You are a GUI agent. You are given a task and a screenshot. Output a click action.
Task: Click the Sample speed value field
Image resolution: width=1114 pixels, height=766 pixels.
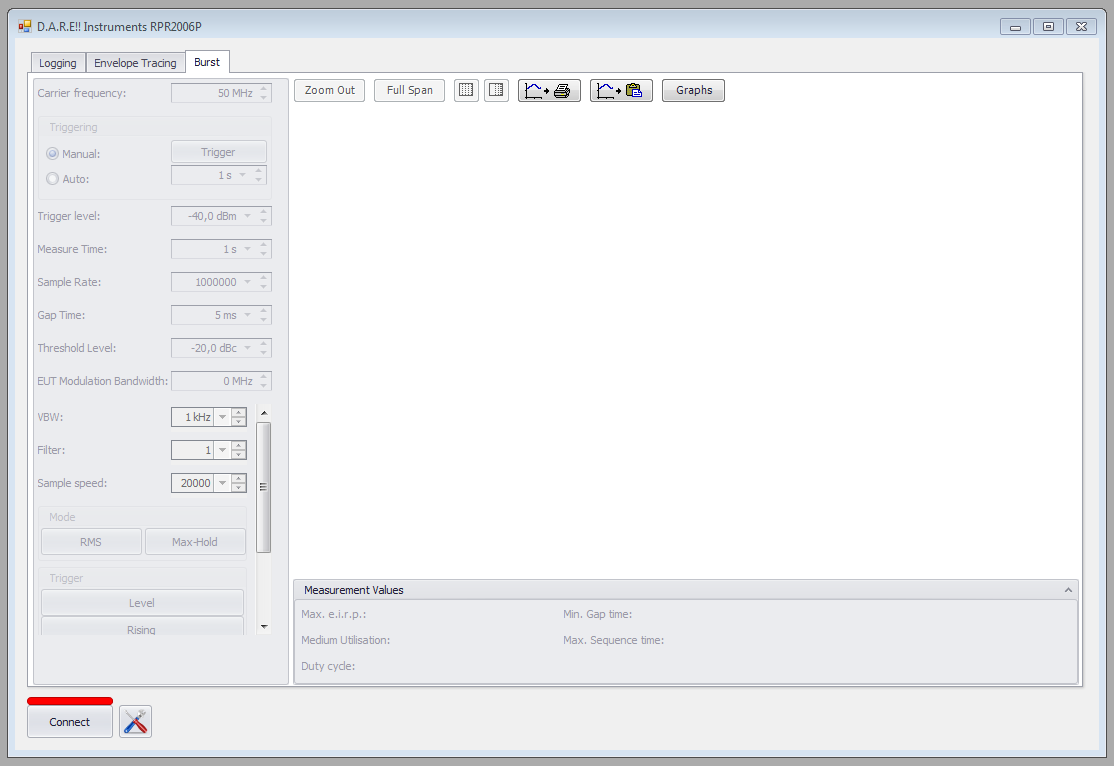pyautogui.click(x=193, y=483)
